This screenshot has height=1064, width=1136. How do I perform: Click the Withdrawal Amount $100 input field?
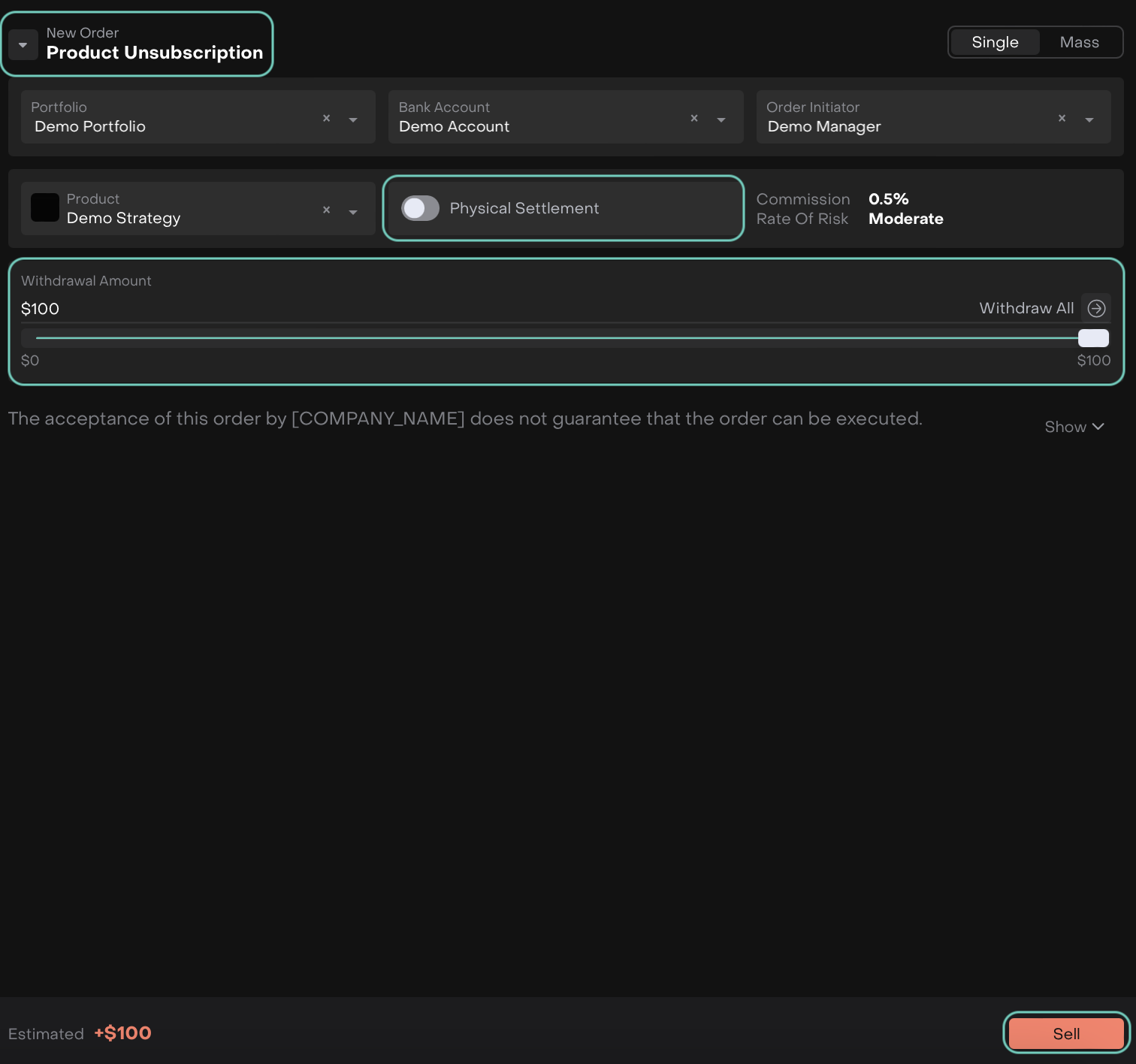pyautogui.click(x=451, y=309)
